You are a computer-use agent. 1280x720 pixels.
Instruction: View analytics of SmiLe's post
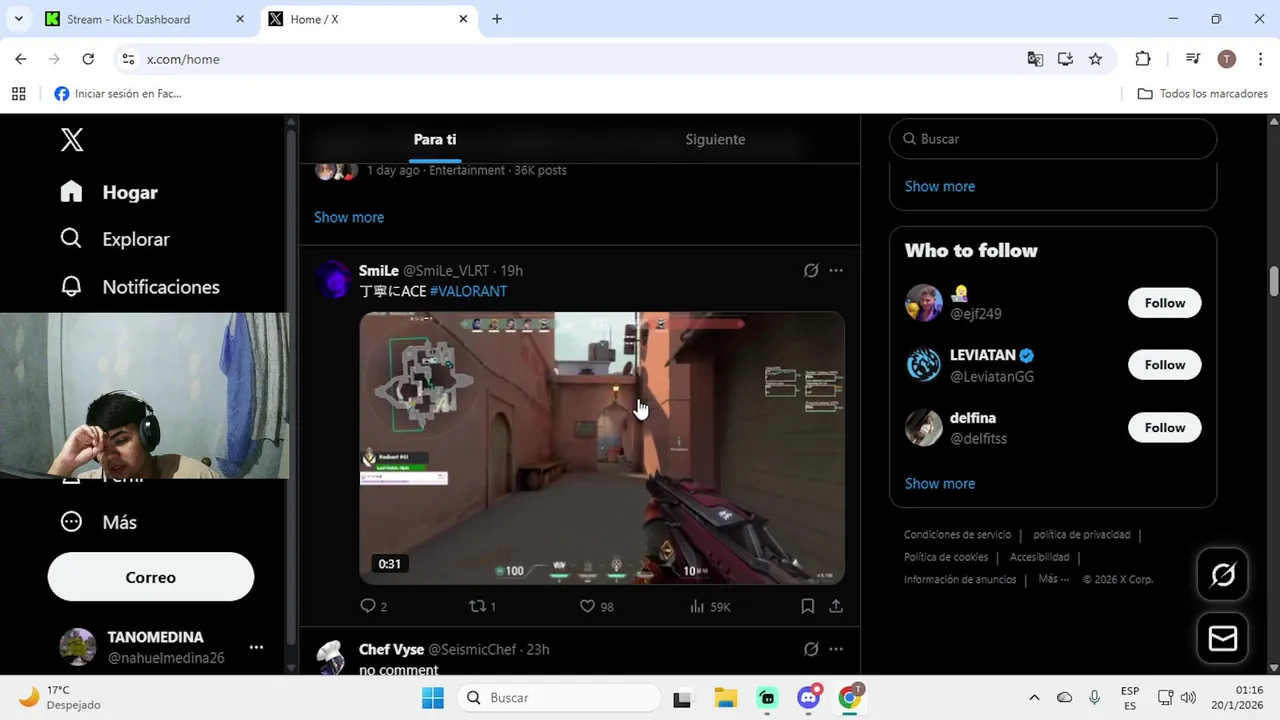[x=710, y=606]
